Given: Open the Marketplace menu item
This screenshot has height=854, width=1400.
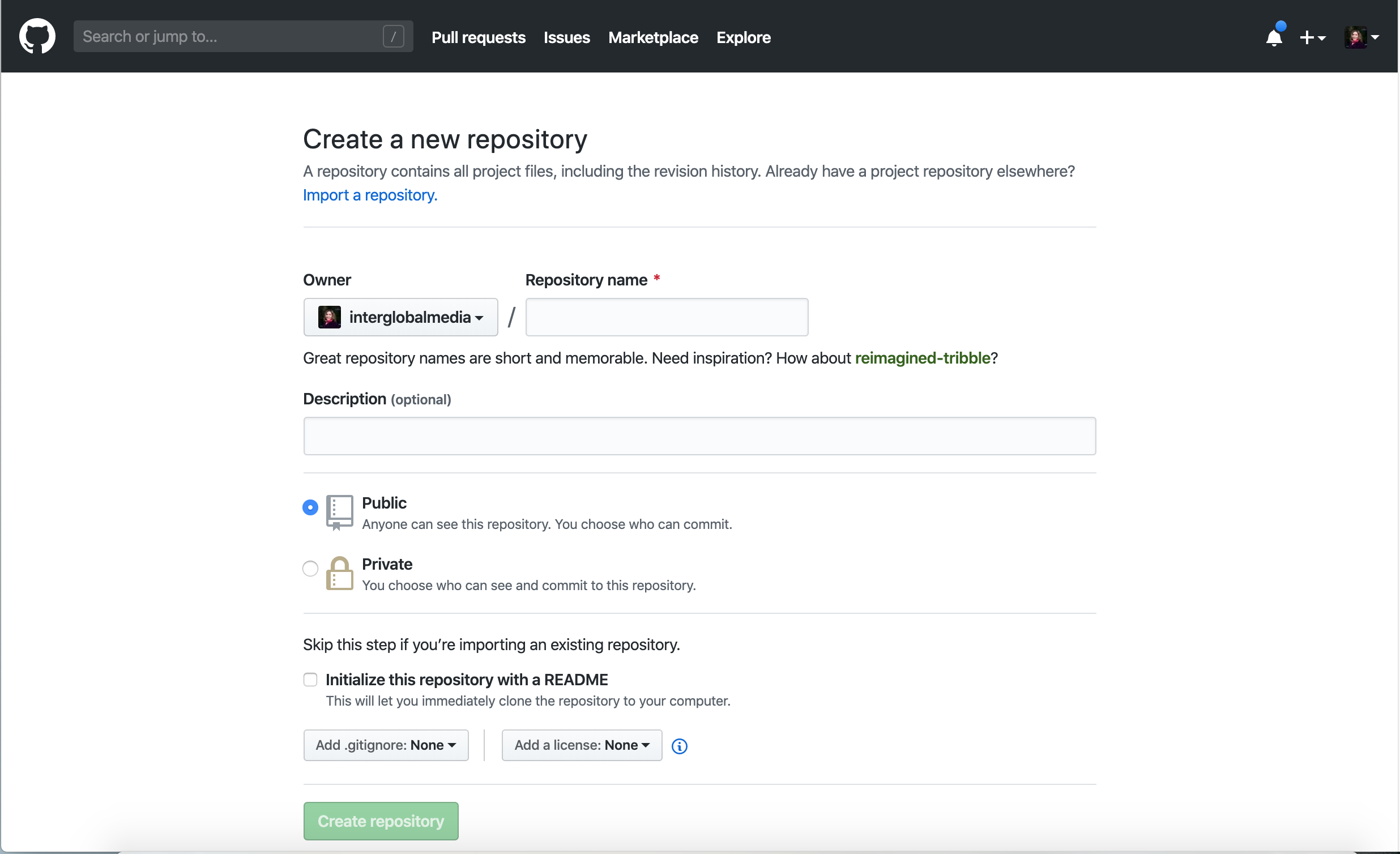Looking at the screenshot, I should pos(652,37).
